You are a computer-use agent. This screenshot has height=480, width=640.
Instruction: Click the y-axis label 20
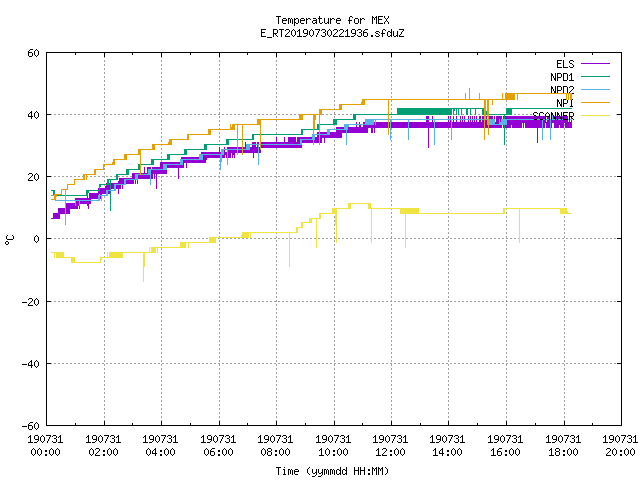[x=33, y=177]
